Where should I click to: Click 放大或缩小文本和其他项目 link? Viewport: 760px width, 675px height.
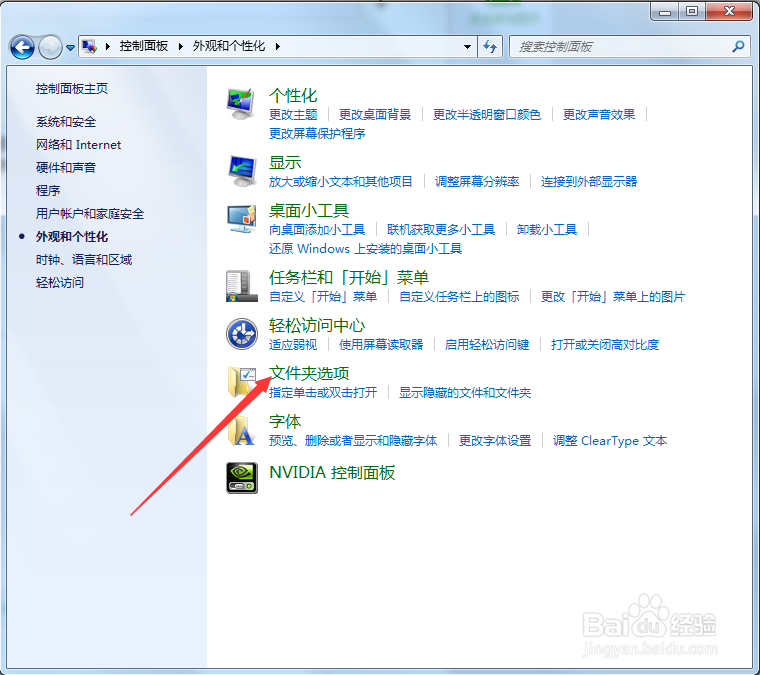tap(341, 182)
